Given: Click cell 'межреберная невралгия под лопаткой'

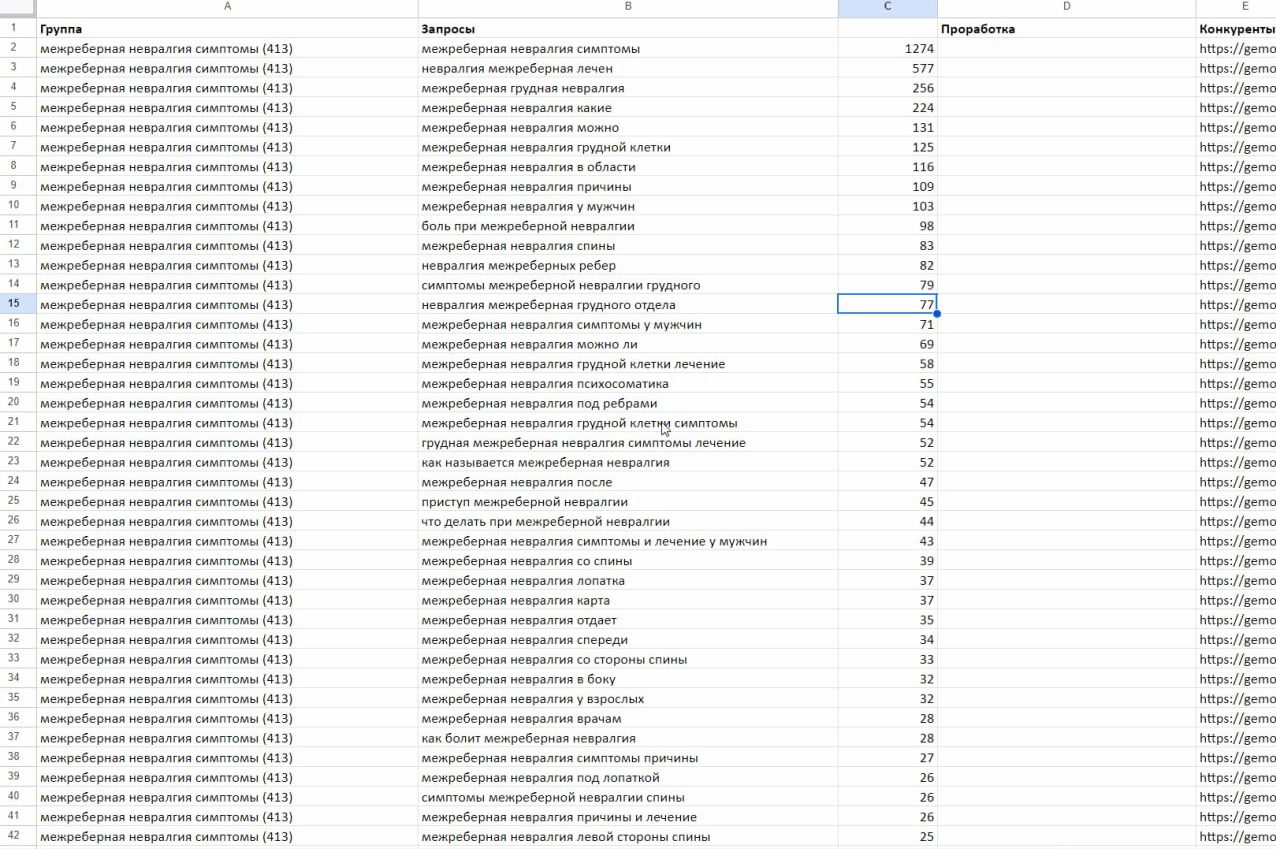Looking at the screenshot, I should tap(628, 777).
